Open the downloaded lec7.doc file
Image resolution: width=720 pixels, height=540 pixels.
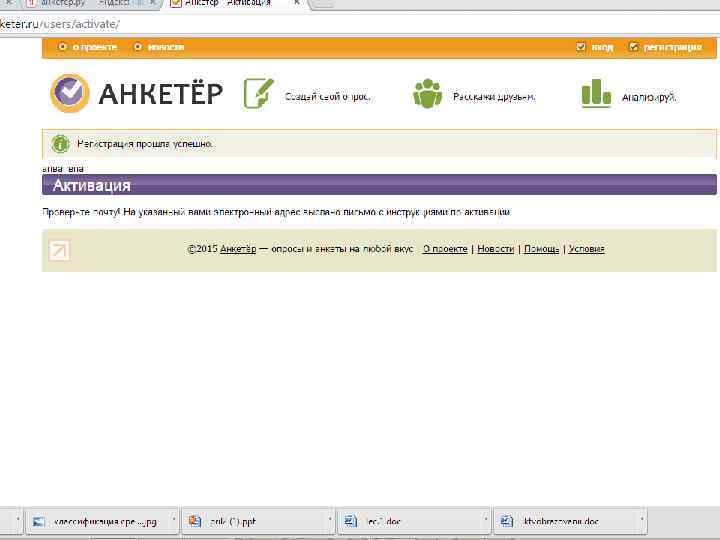(414, 521)
